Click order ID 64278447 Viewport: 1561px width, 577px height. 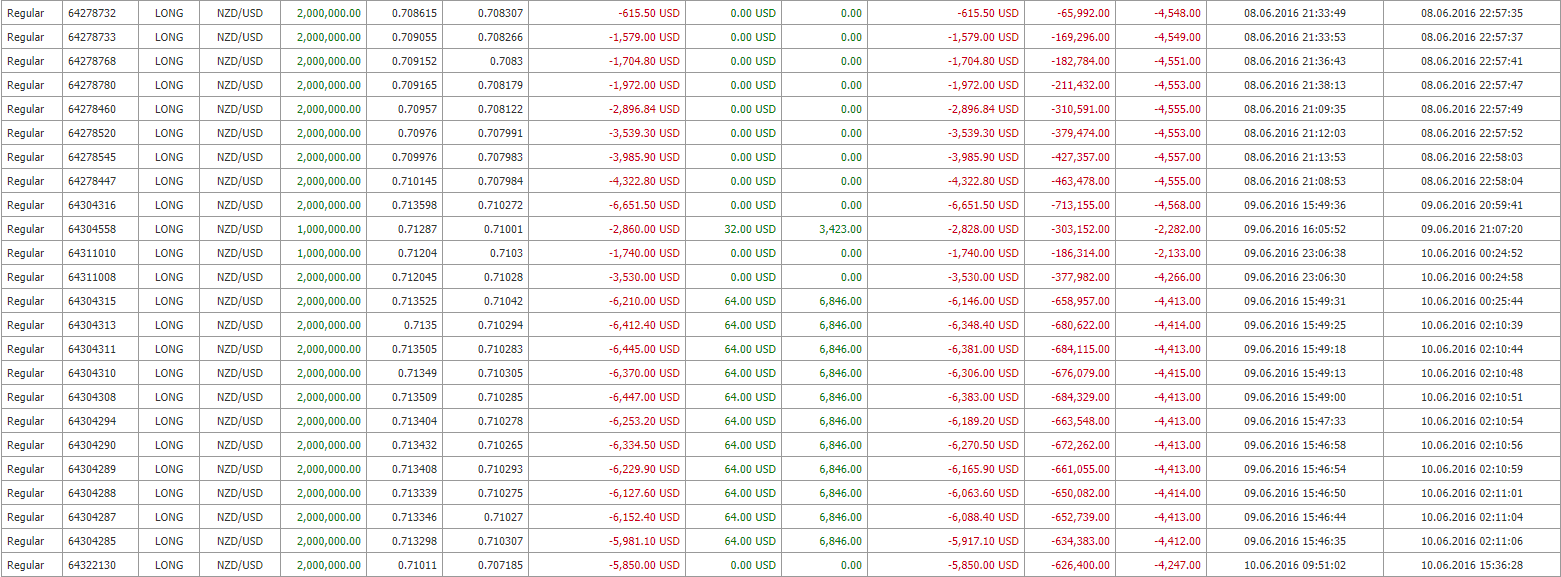92,181
